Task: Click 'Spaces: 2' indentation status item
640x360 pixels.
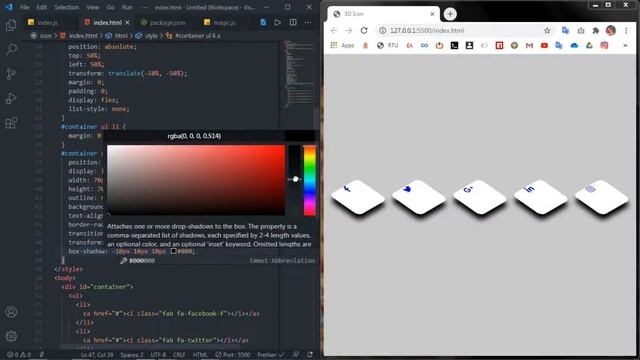Action: click(132, 355)
